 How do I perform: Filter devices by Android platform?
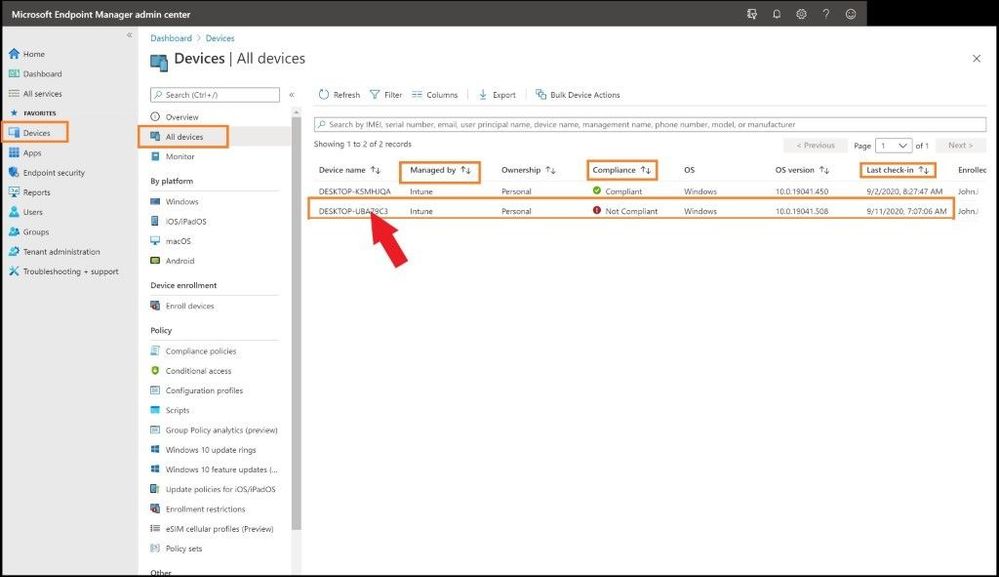[x=173, y=261]
